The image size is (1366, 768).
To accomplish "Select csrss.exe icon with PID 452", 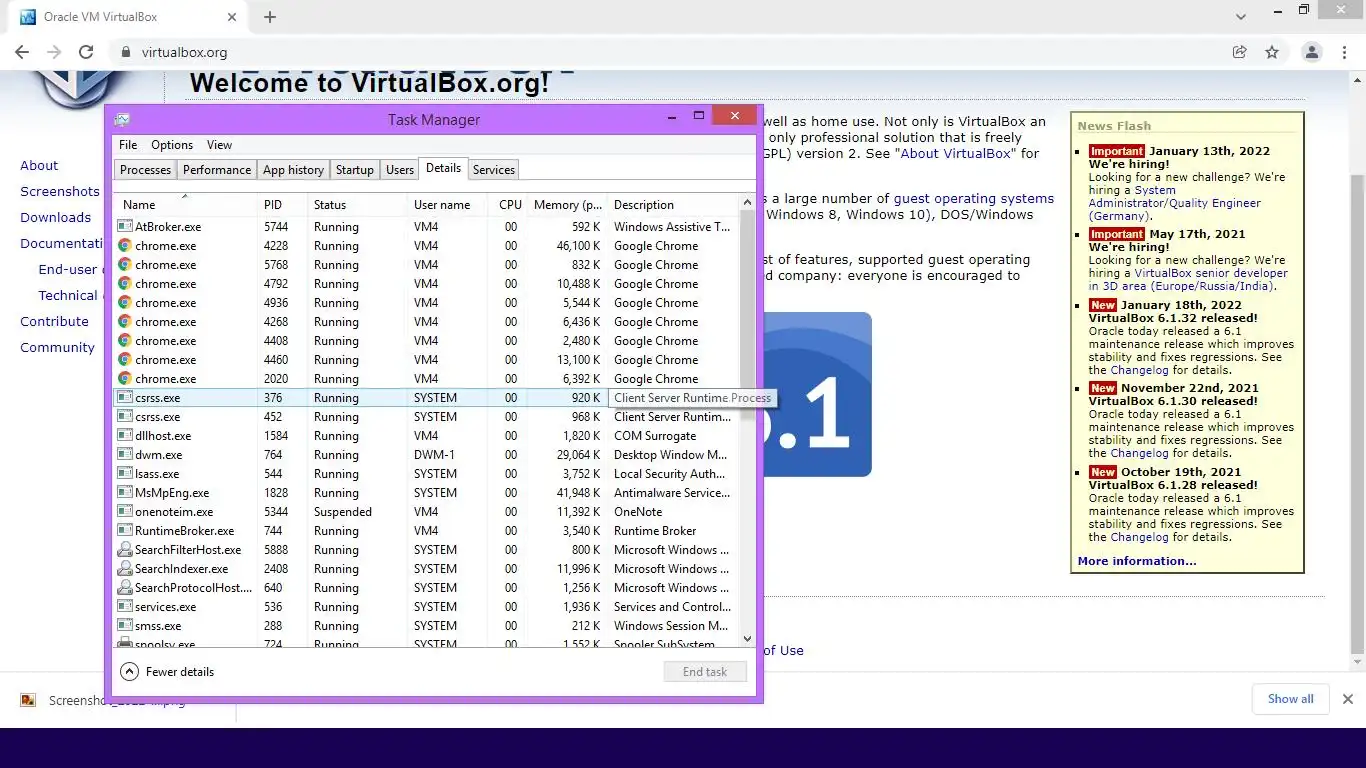I will pos(125,417).
